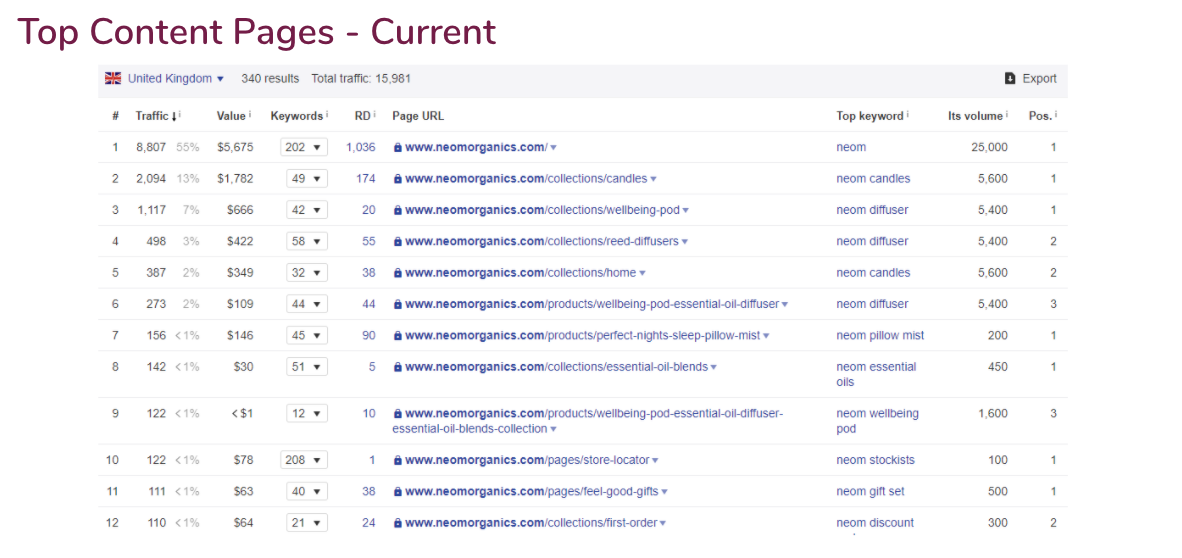Click the 'Total traffic: 15,981' text
The image size is (1182, 558).
coord(361,78)
